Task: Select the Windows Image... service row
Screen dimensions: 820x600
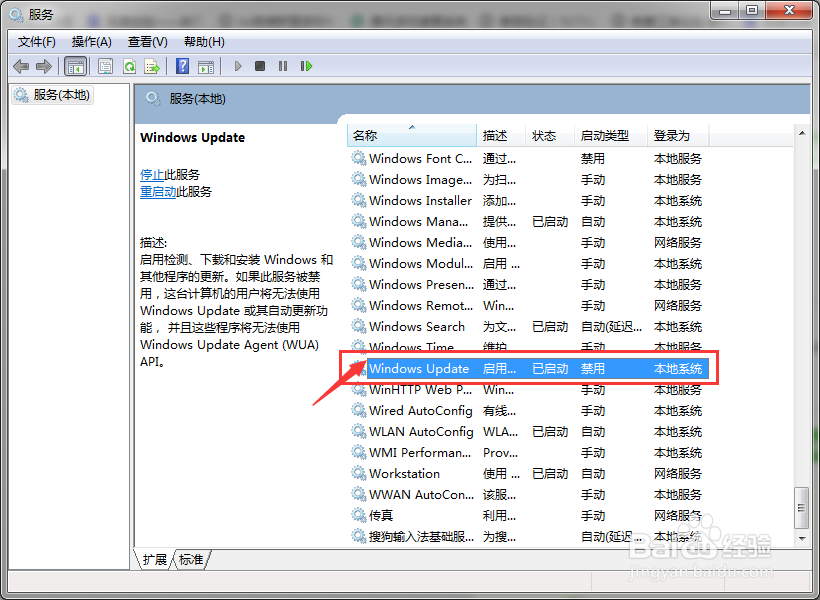Action: [x=528, y=179]
